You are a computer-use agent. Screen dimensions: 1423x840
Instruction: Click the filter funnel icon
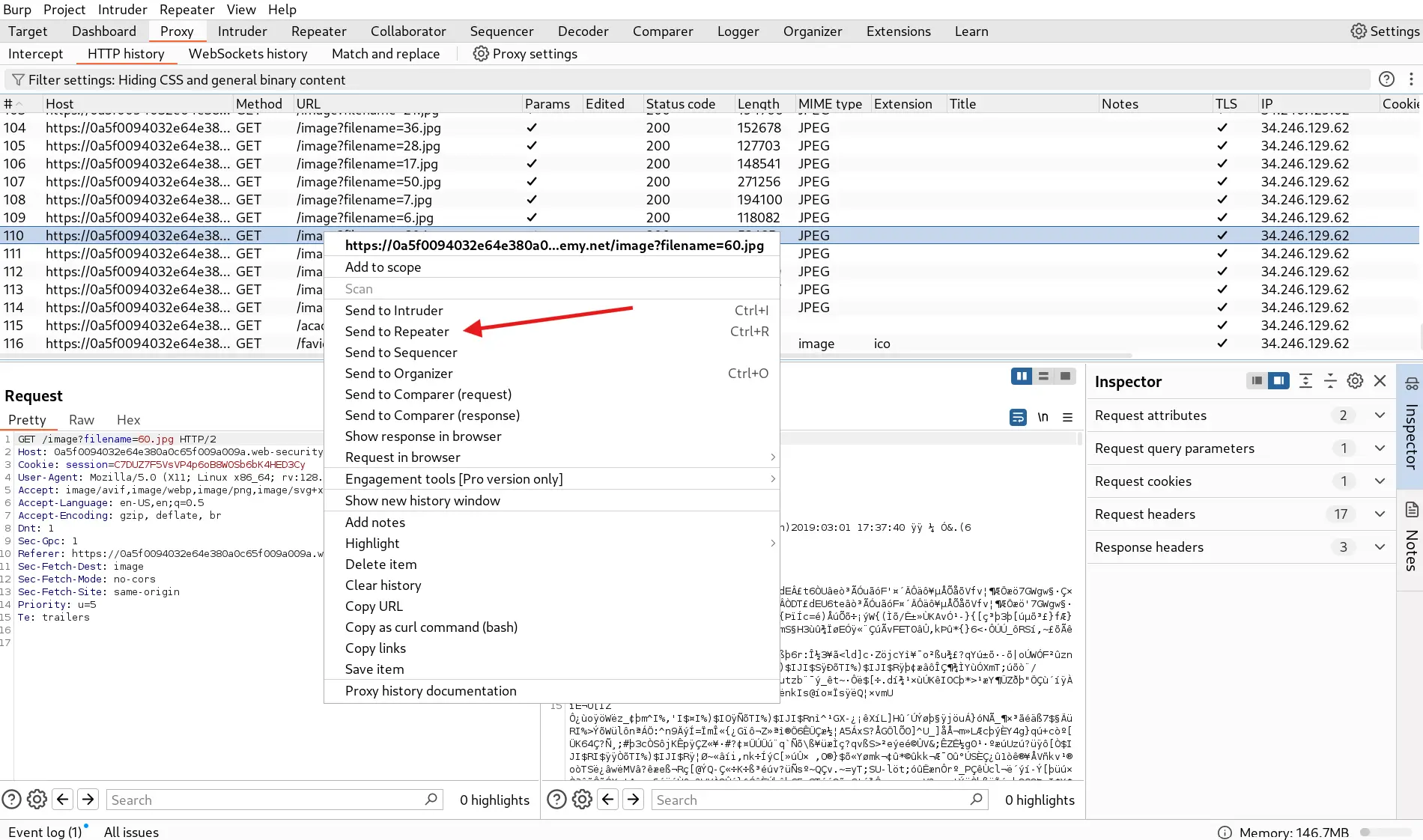pos(18,79)
